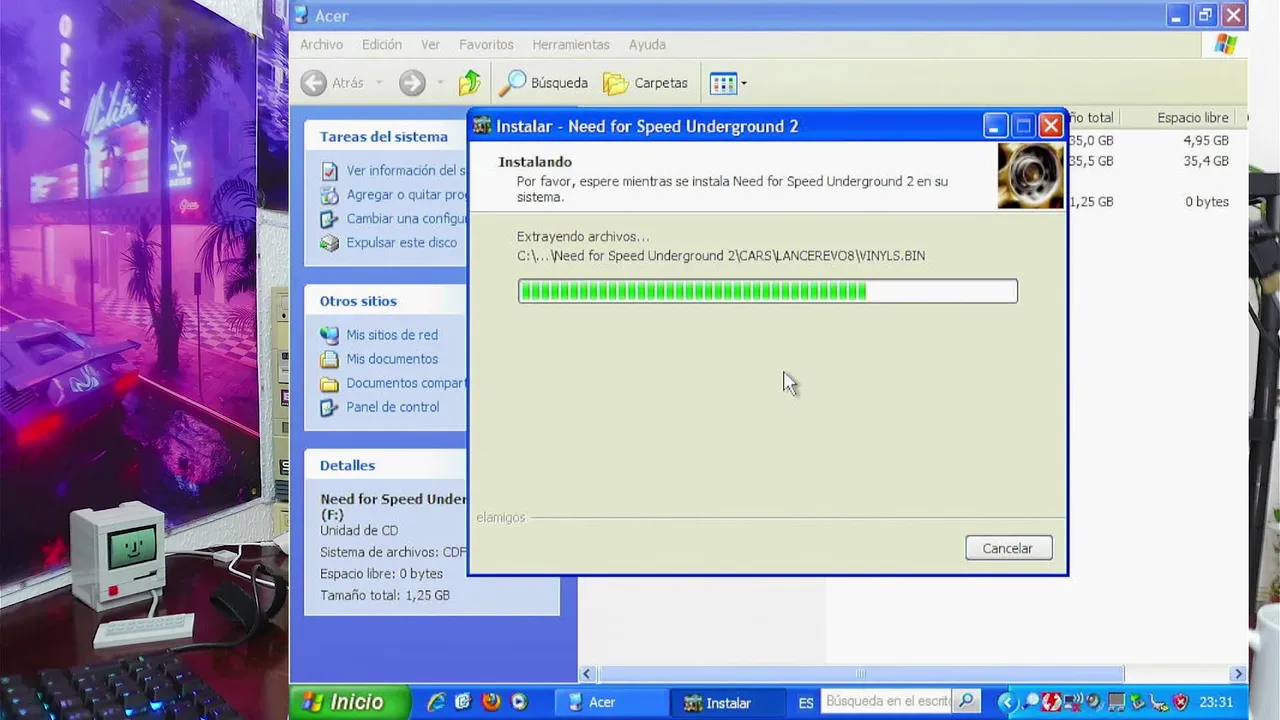Image resolution: width=1280 pixels, height=720 pixels.
Task: Go up one folder level icon
Action: click(470, 83)
